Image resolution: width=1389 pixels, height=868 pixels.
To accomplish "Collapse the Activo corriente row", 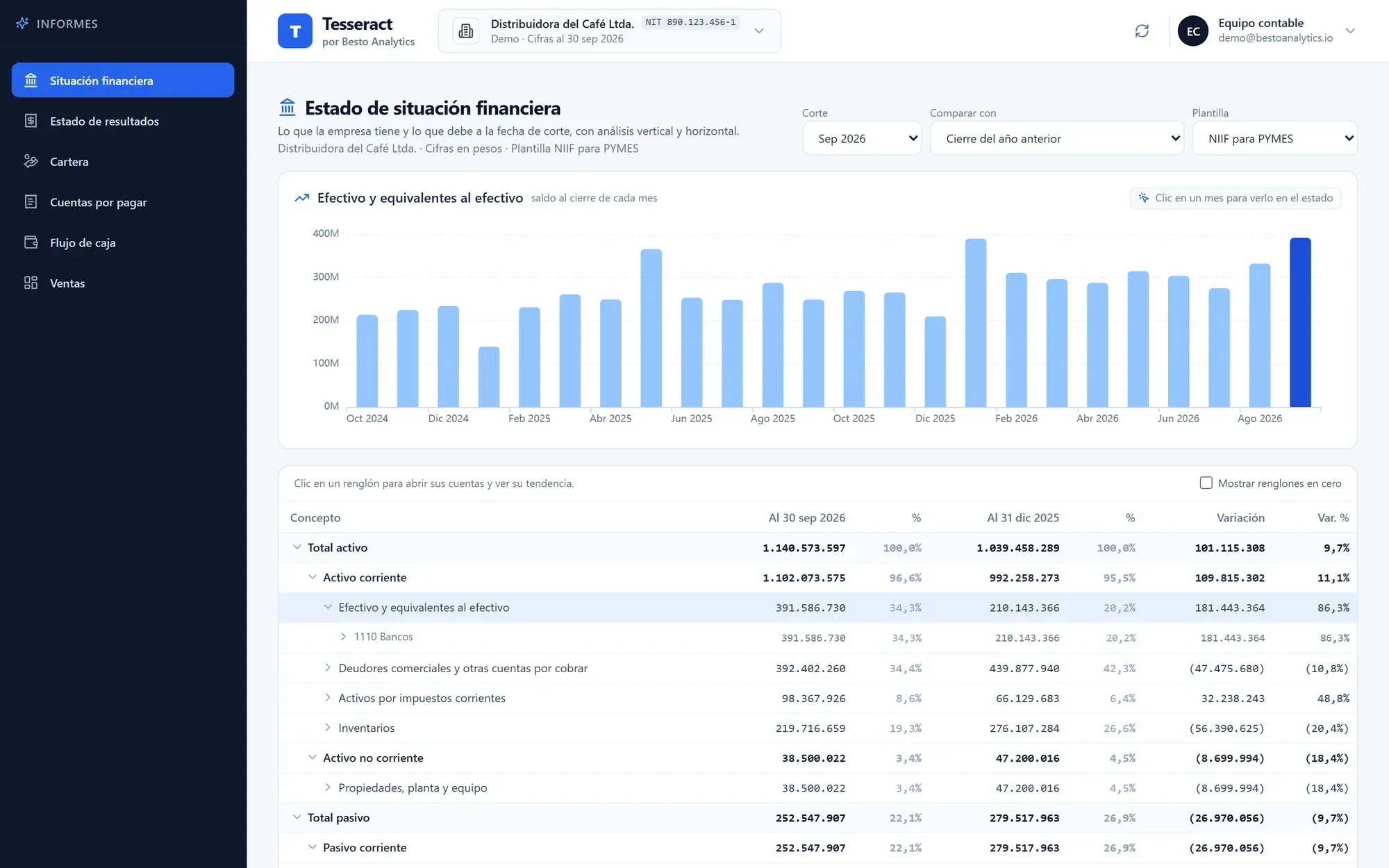I will [313, 577].
